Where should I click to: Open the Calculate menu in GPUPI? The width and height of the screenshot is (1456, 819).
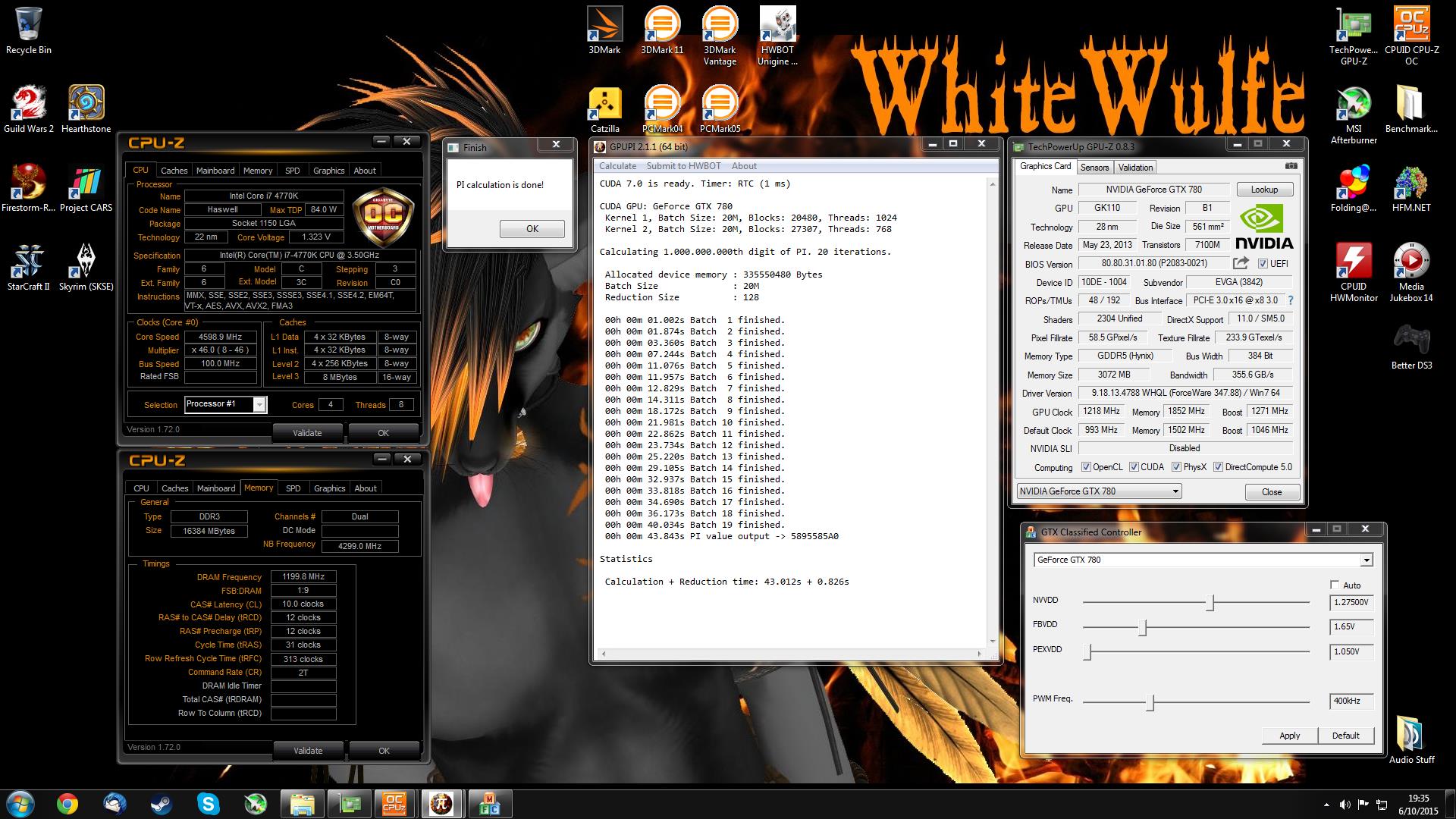point(617,166)
